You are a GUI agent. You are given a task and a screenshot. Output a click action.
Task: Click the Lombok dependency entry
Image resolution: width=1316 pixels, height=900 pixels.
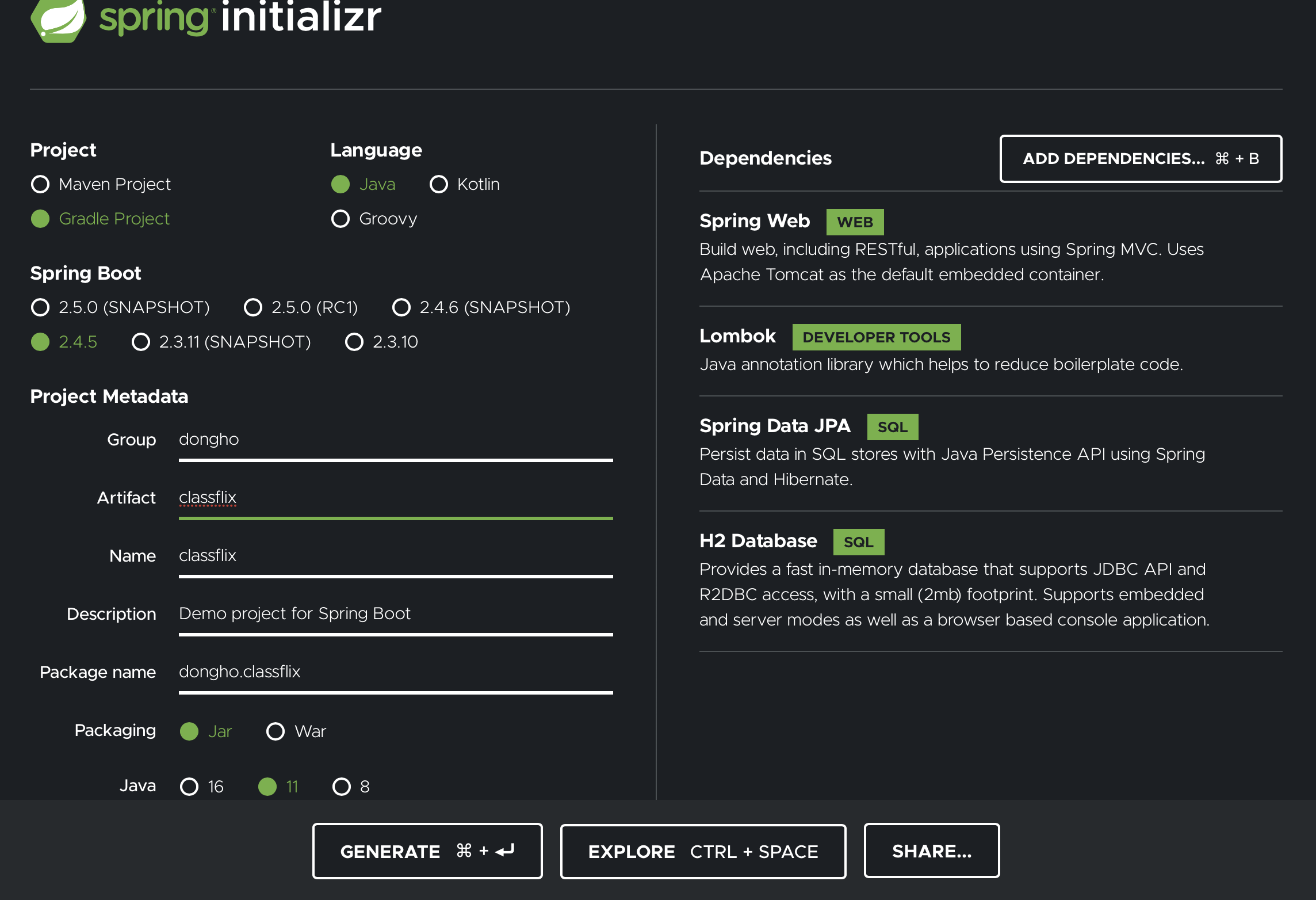click(737, 336)
